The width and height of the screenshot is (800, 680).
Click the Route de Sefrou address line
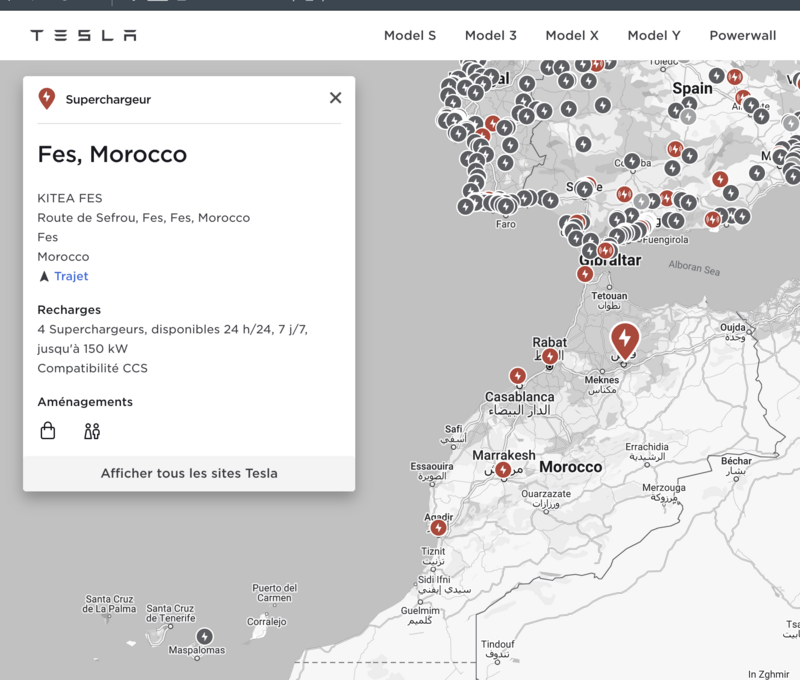143,218
